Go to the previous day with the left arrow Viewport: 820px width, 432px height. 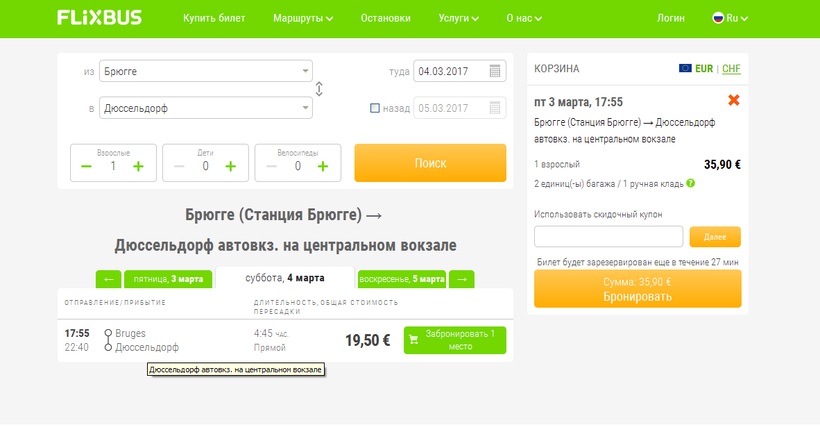point(109,279)
